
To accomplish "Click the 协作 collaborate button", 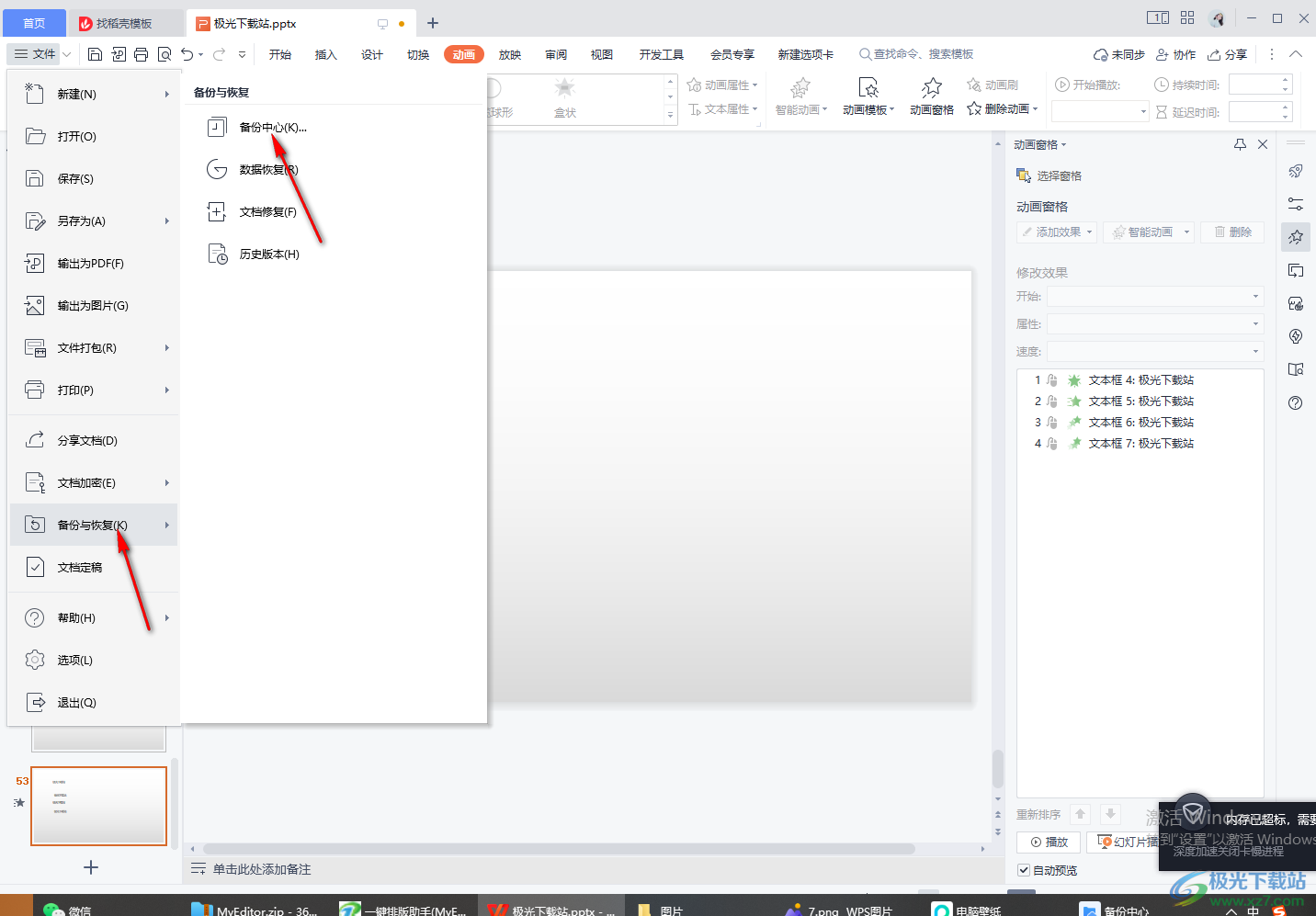I will [1175, 54].
